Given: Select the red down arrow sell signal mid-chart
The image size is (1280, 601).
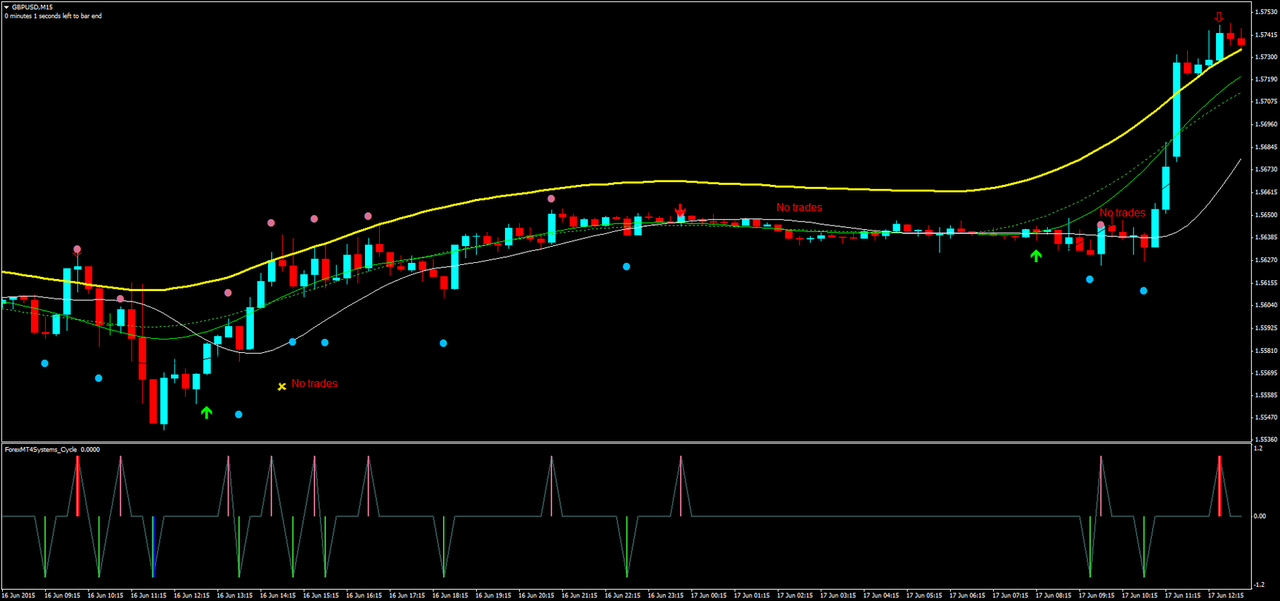Looking at the screenshot, I should click(680, 210).
